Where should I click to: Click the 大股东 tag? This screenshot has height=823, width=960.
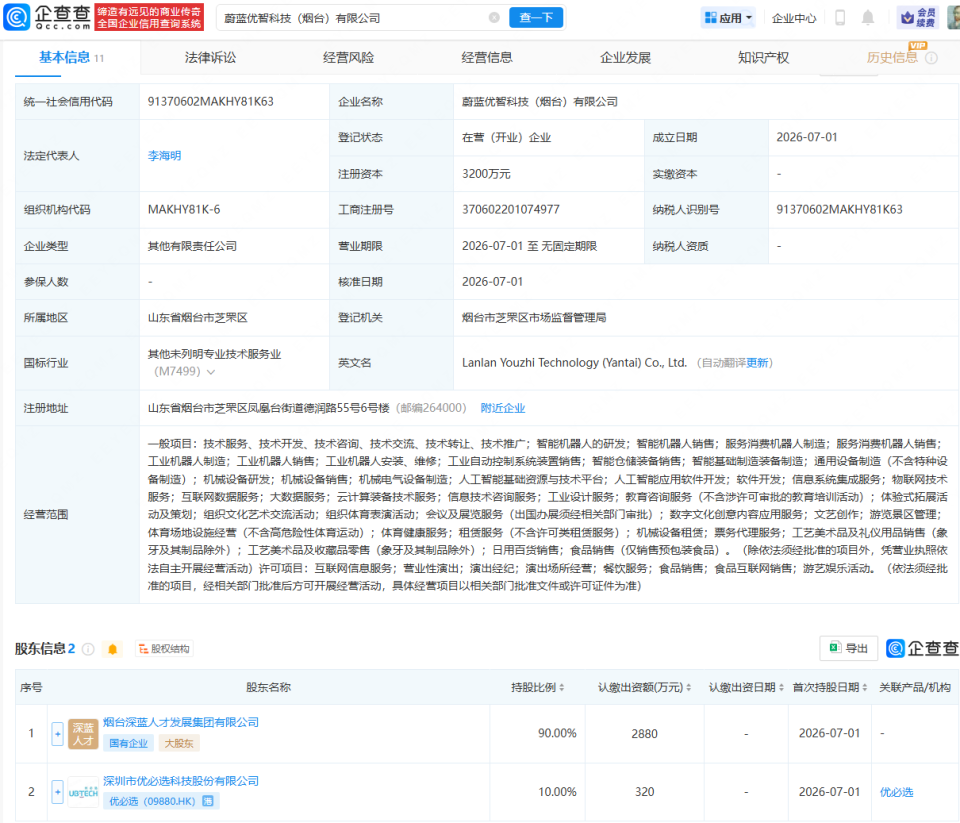coord(179,743)
